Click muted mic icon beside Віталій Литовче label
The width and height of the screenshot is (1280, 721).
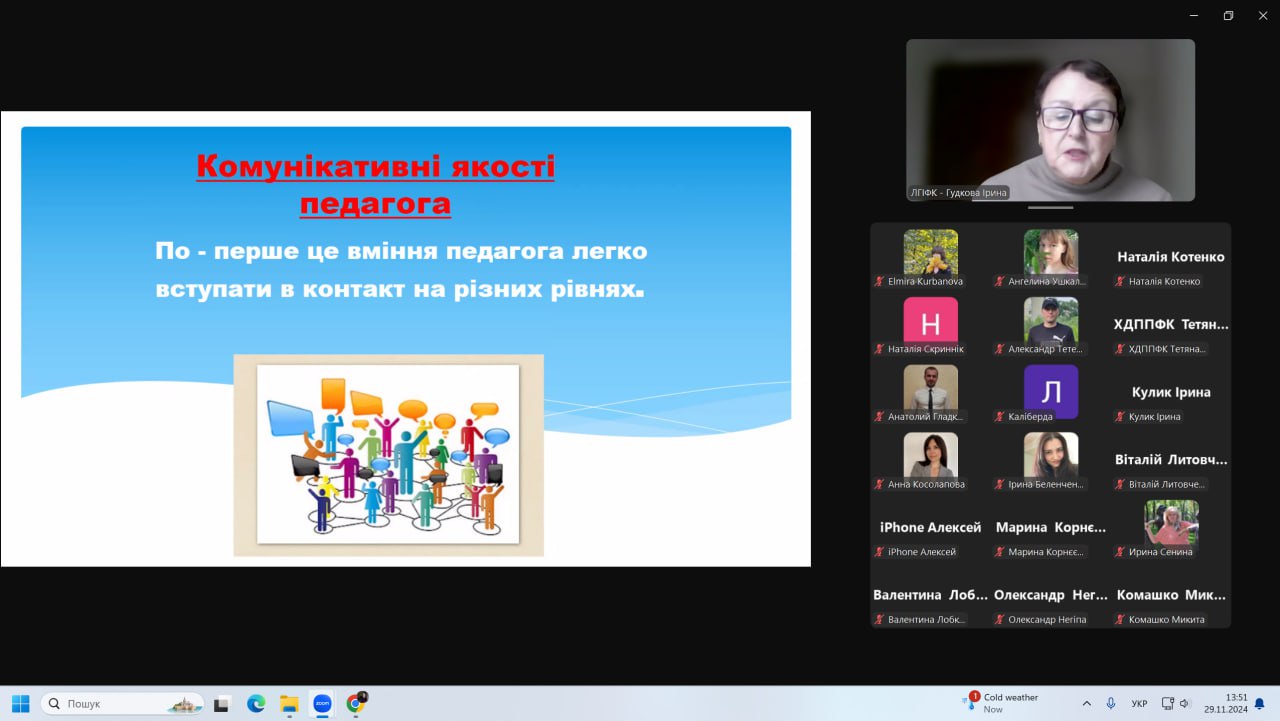coord(1120,484)
